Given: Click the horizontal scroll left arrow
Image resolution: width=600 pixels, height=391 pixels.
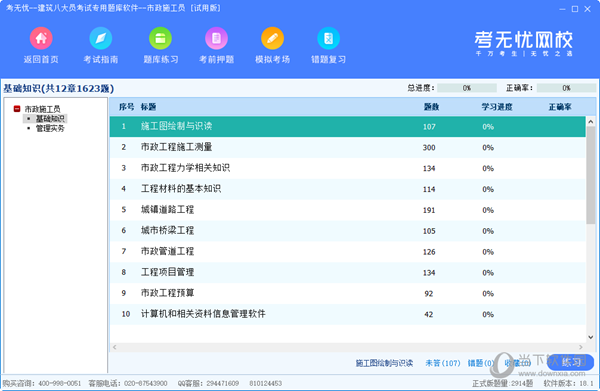Looking at the screenshot, I should 114,347.
